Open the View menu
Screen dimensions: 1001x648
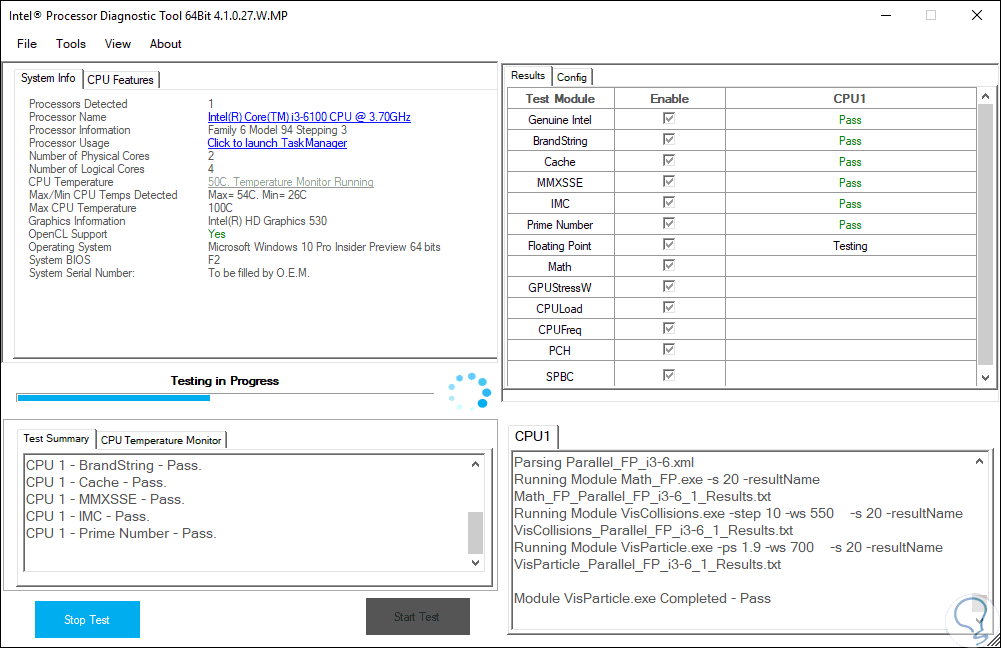(x=117, y=43)
